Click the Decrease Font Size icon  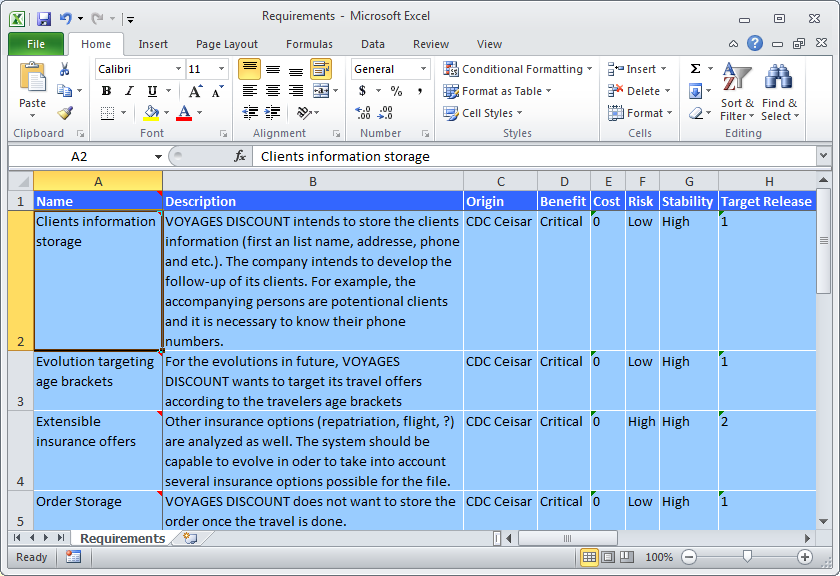[217, 91]
